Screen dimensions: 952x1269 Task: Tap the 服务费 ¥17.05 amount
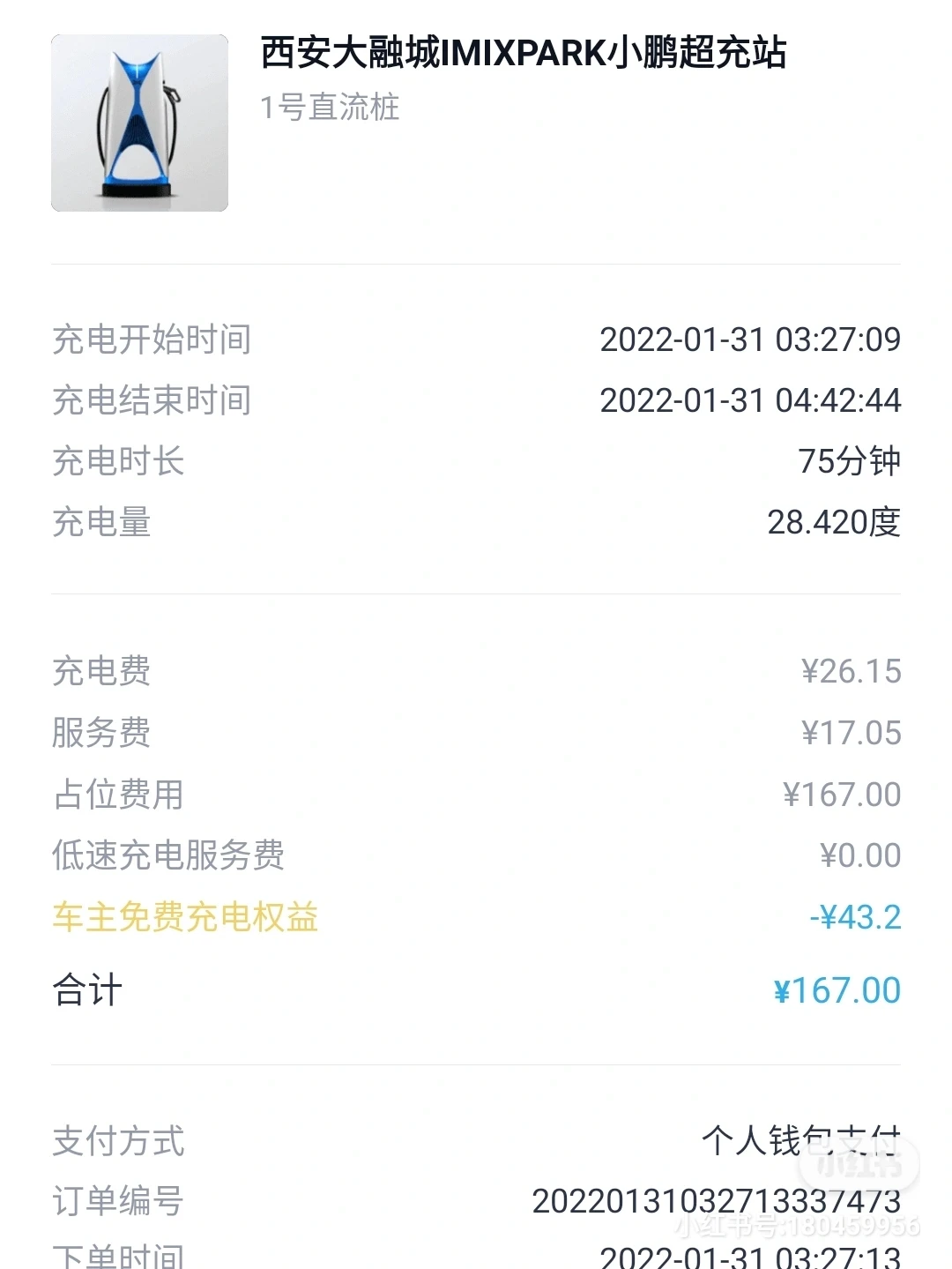(x=851, y=733)
